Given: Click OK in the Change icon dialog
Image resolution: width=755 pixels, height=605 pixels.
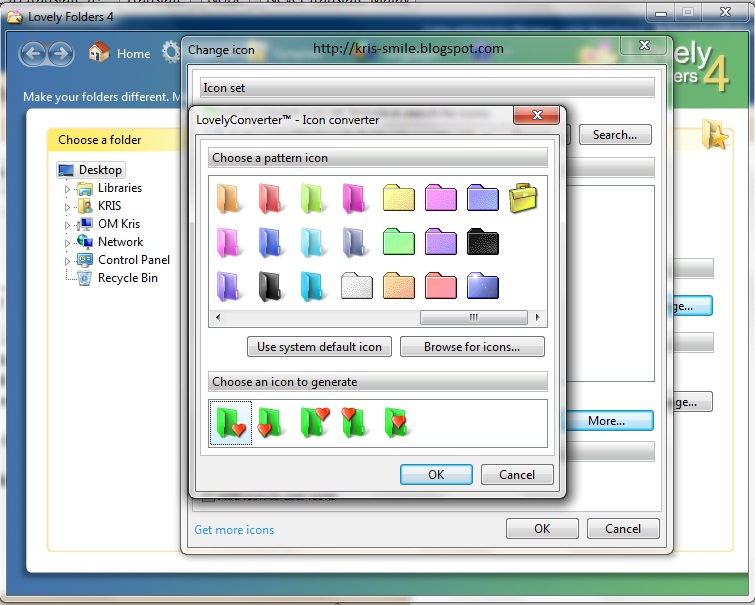Looking at the screenshot, I should [x=542, y=528].
